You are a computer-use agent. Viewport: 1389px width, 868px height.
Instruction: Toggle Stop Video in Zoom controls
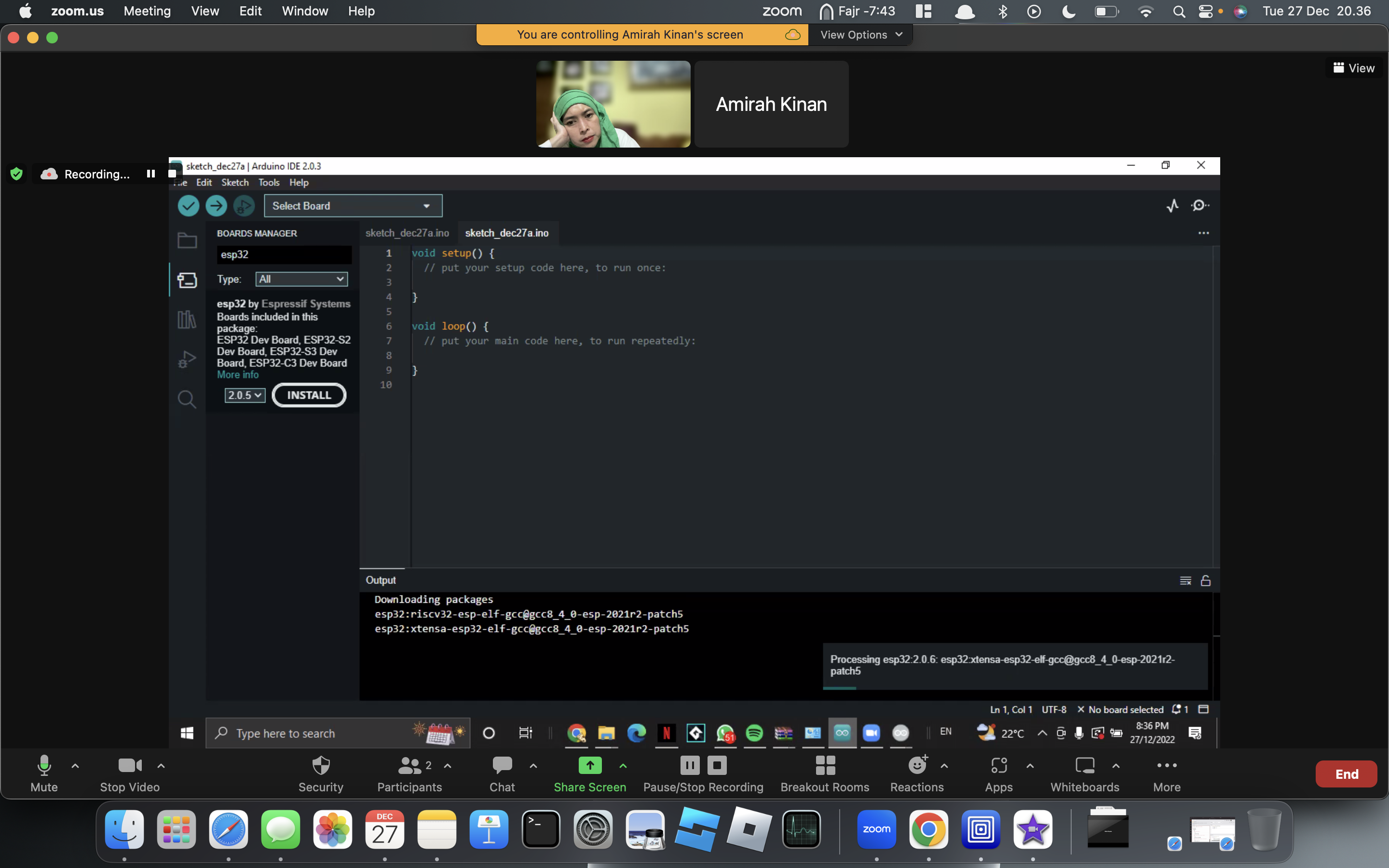[x=128, y=773]
